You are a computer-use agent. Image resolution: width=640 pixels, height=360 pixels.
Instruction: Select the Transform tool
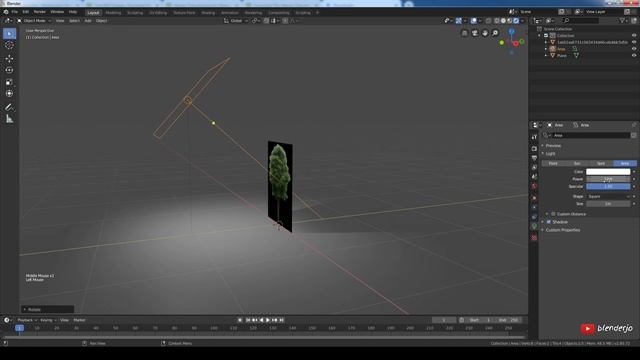[x=9, y=93]
